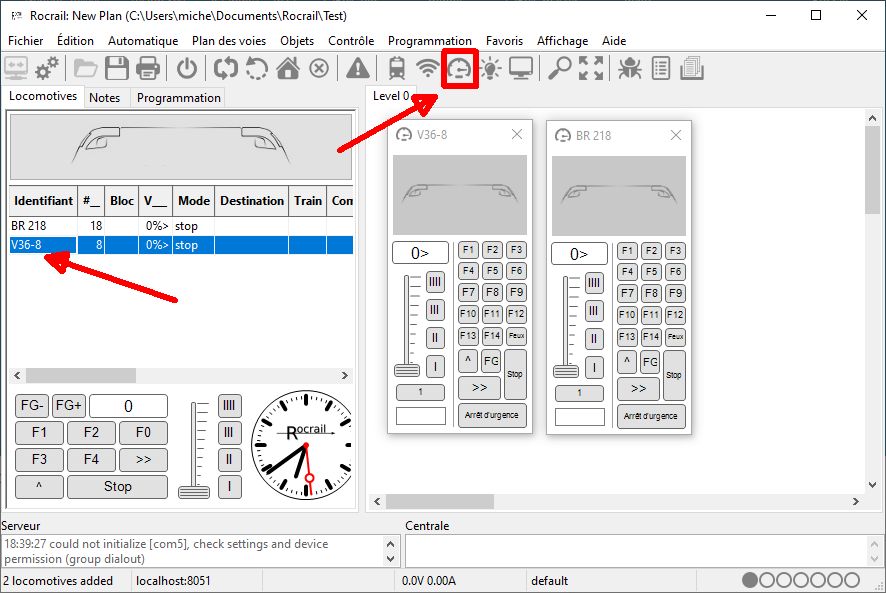Viewport: 886px width, 593px height.
Task: Toggle F9 in the V36-8 throttle
Action: [x=516, y=292]
